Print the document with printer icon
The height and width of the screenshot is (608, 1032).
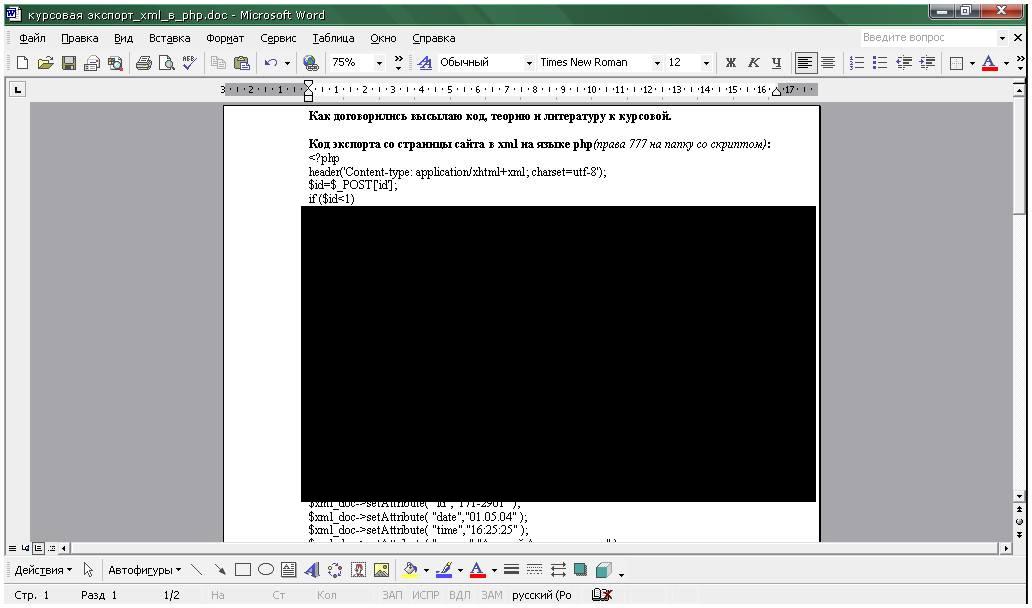coord(143,63)
